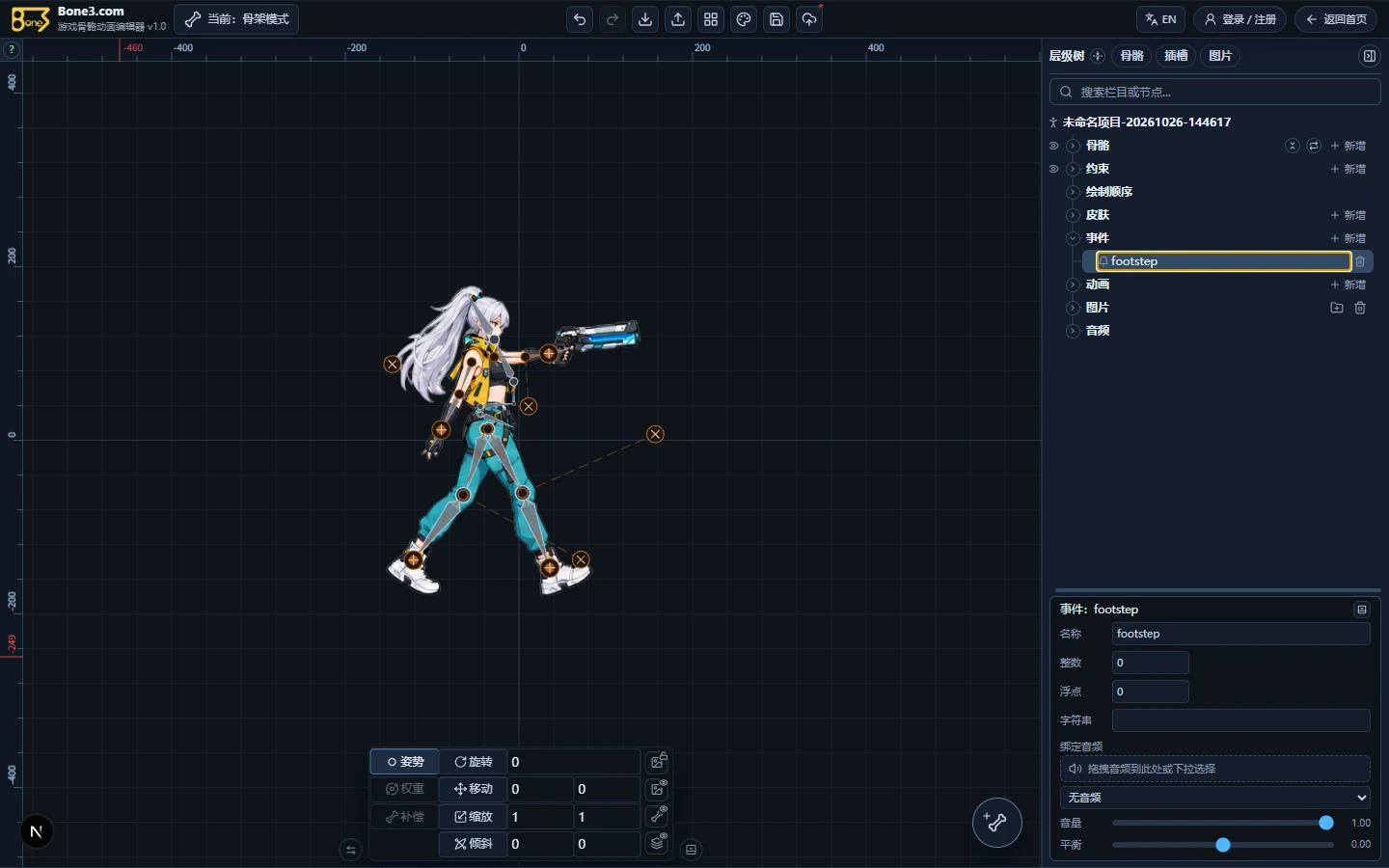
Task: Click the add-folder icon in 图片 row
Action: (x=1337, y=308)
